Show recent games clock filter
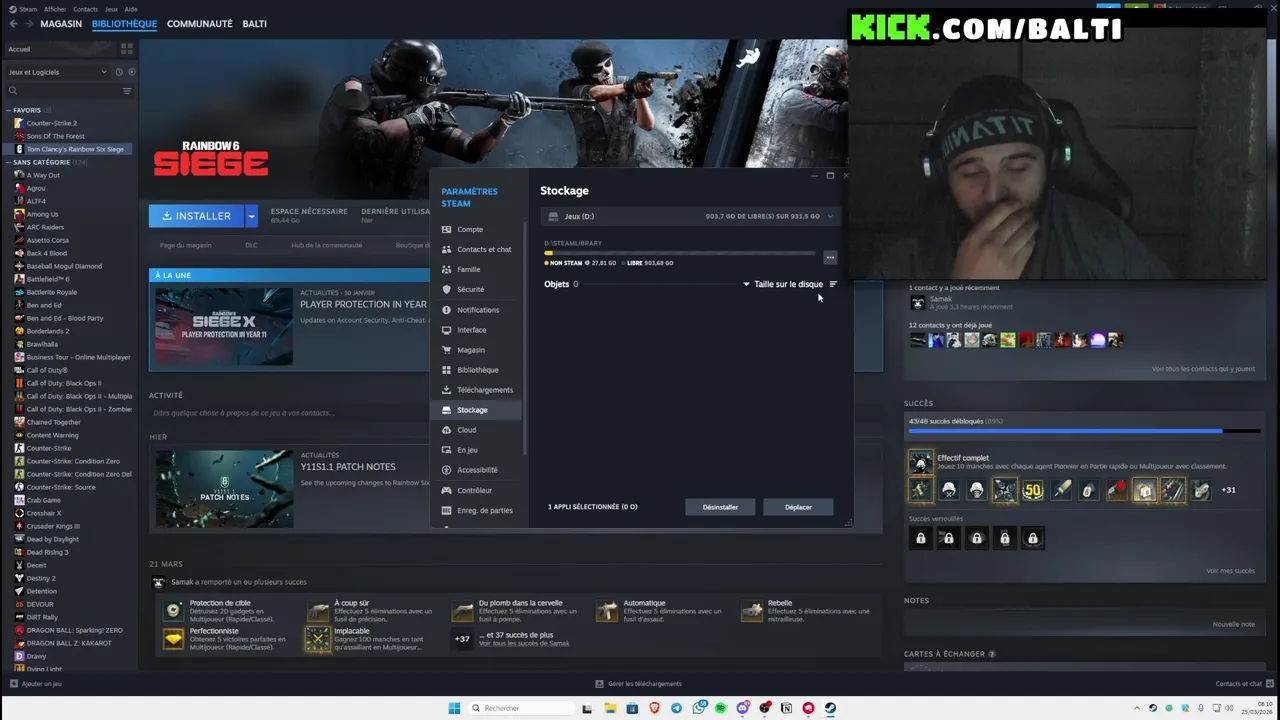This screenshot has height=720, width=1280. (x=119, y=72)
